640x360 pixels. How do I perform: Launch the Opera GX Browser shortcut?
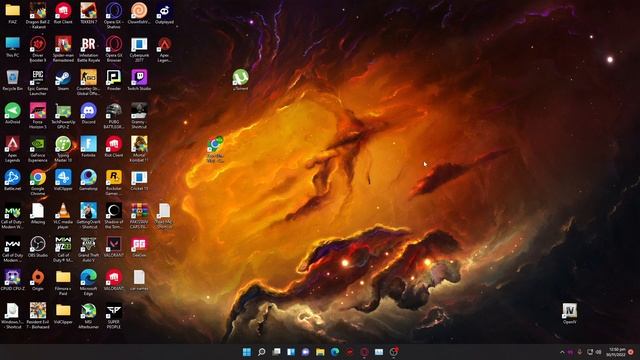click(114, 49)
